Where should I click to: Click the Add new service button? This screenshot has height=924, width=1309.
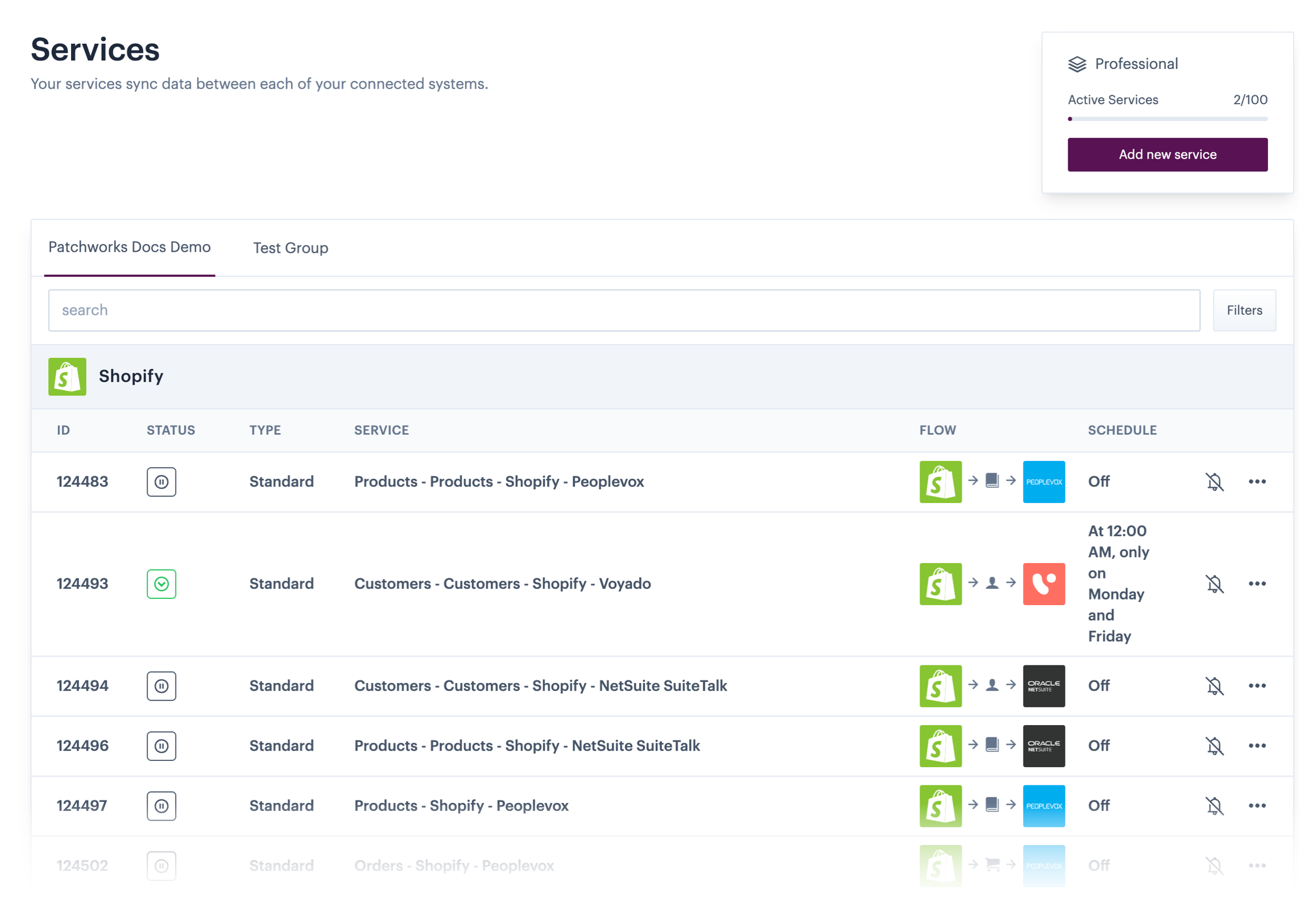[x=1167, y=155]
